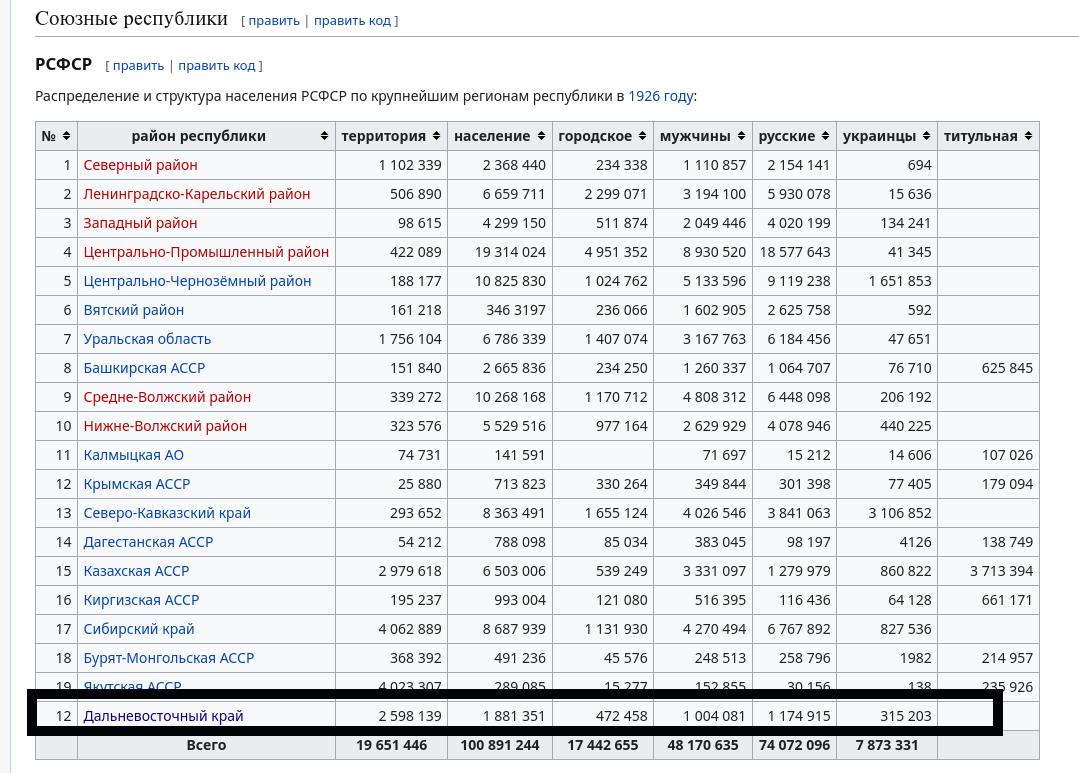Select the titular value 661 171
Image resolution: width=1079 pixels, height=773 pixels.
point(1007,600)
